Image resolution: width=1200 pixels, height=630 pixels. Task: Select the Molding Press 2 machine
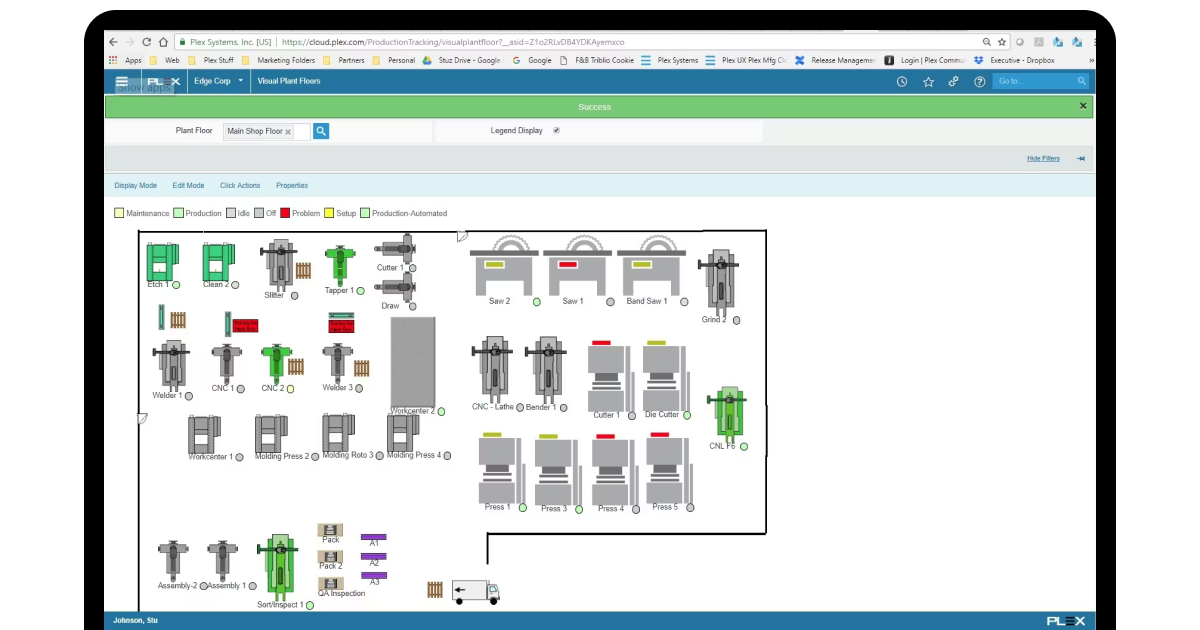click(x=271, y=434)
